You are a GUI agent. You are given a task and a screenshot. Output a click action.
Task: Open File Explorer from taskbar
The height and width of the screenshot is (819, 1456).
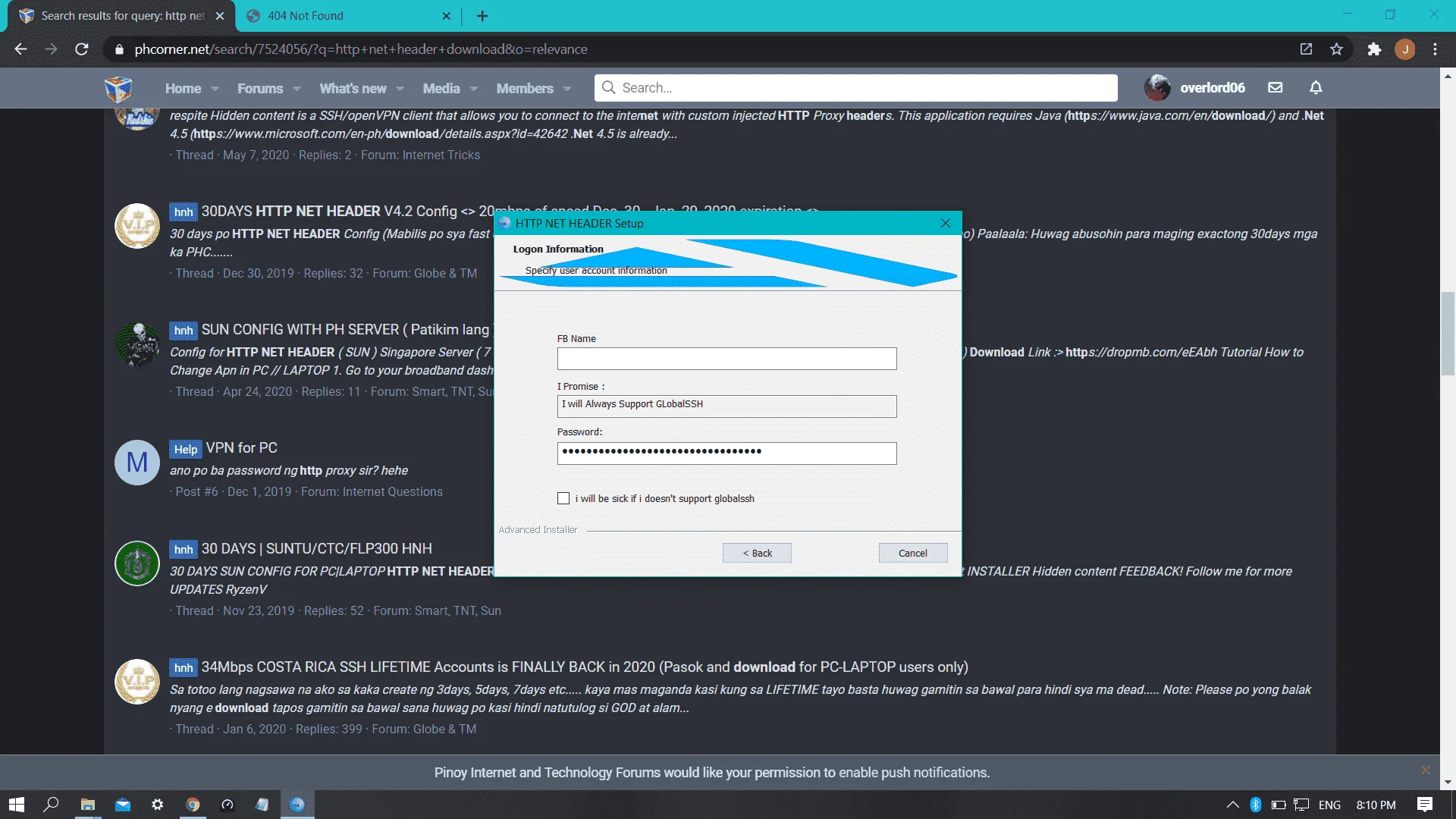tap(88, 805)
